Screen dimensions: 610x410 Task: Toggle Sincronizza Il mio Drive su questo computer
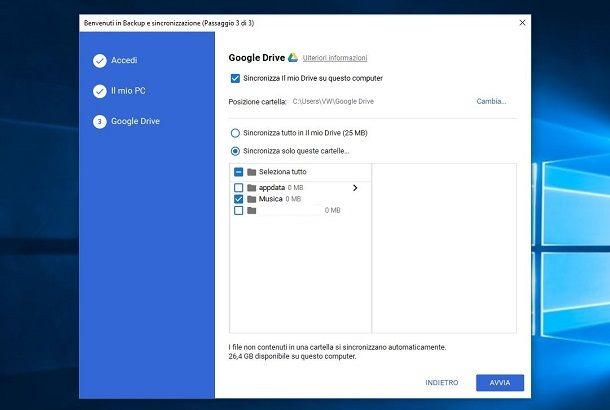(235, 78)
